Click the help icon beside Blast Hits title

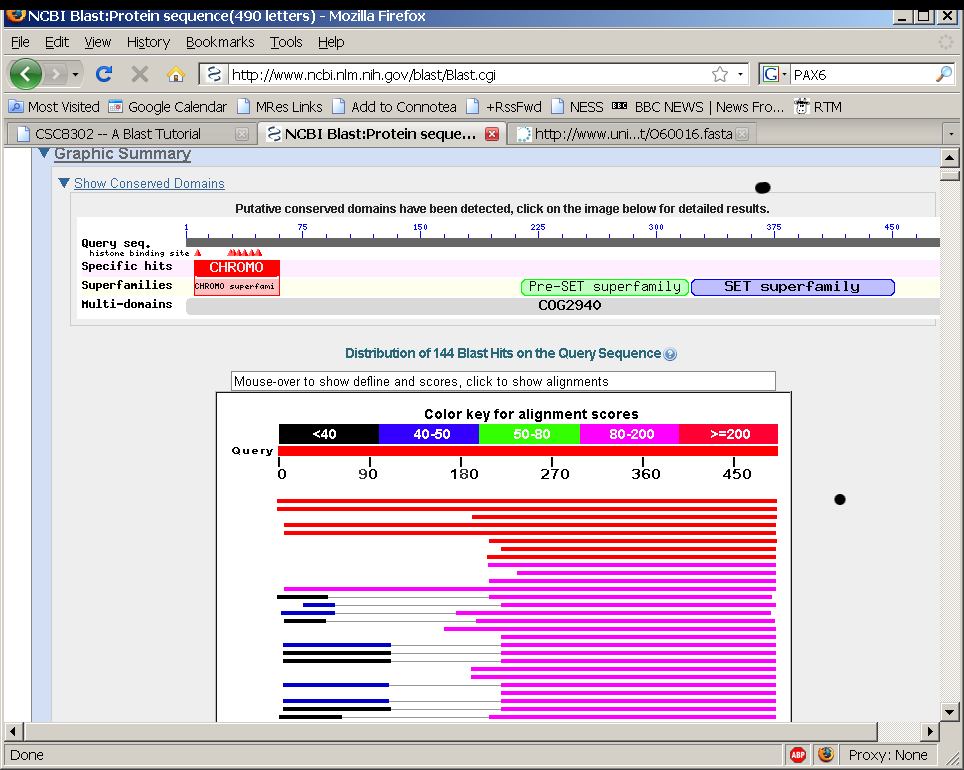tap(670, 354)
